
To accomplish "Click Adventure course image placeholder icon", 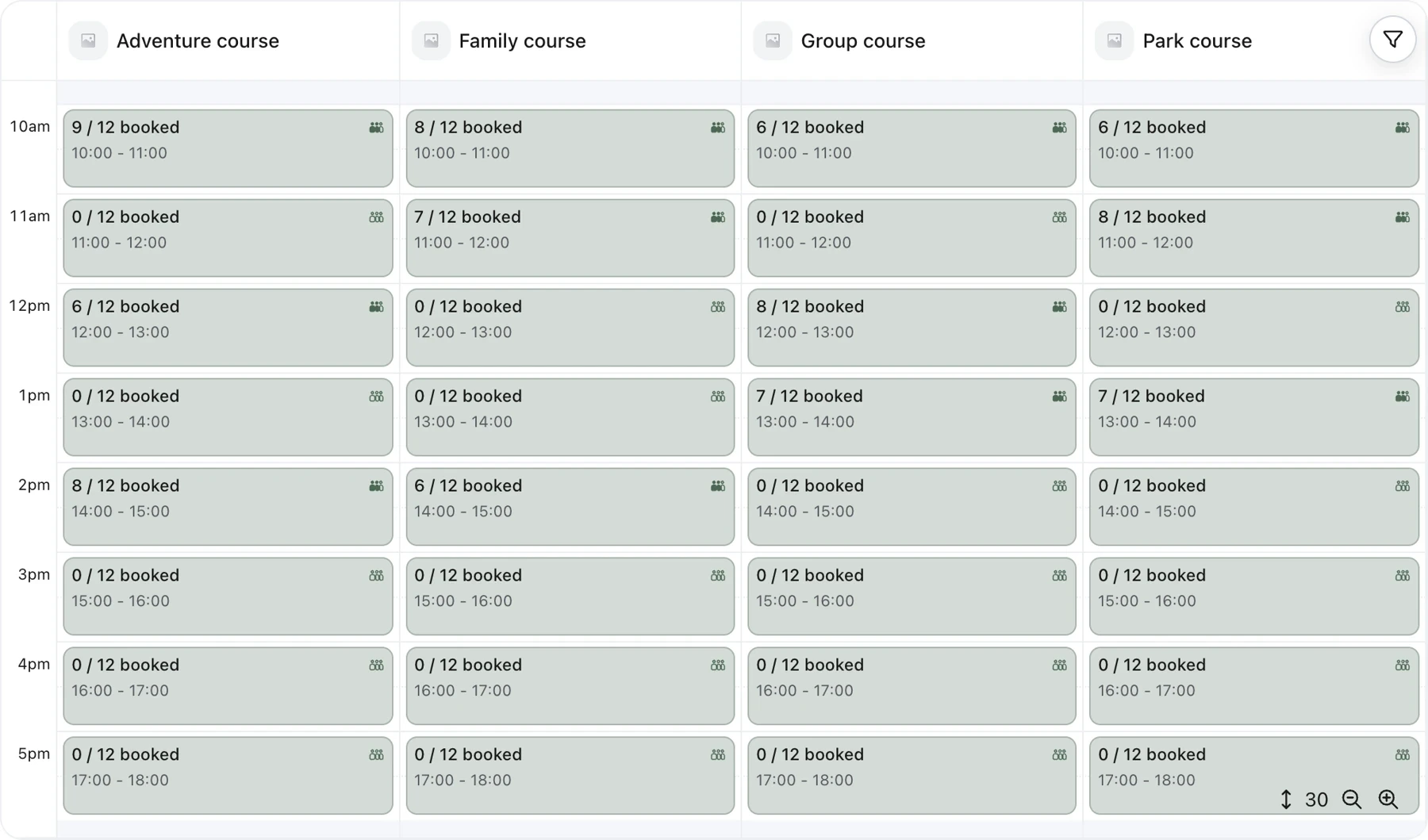I will (x=88, y=40).
